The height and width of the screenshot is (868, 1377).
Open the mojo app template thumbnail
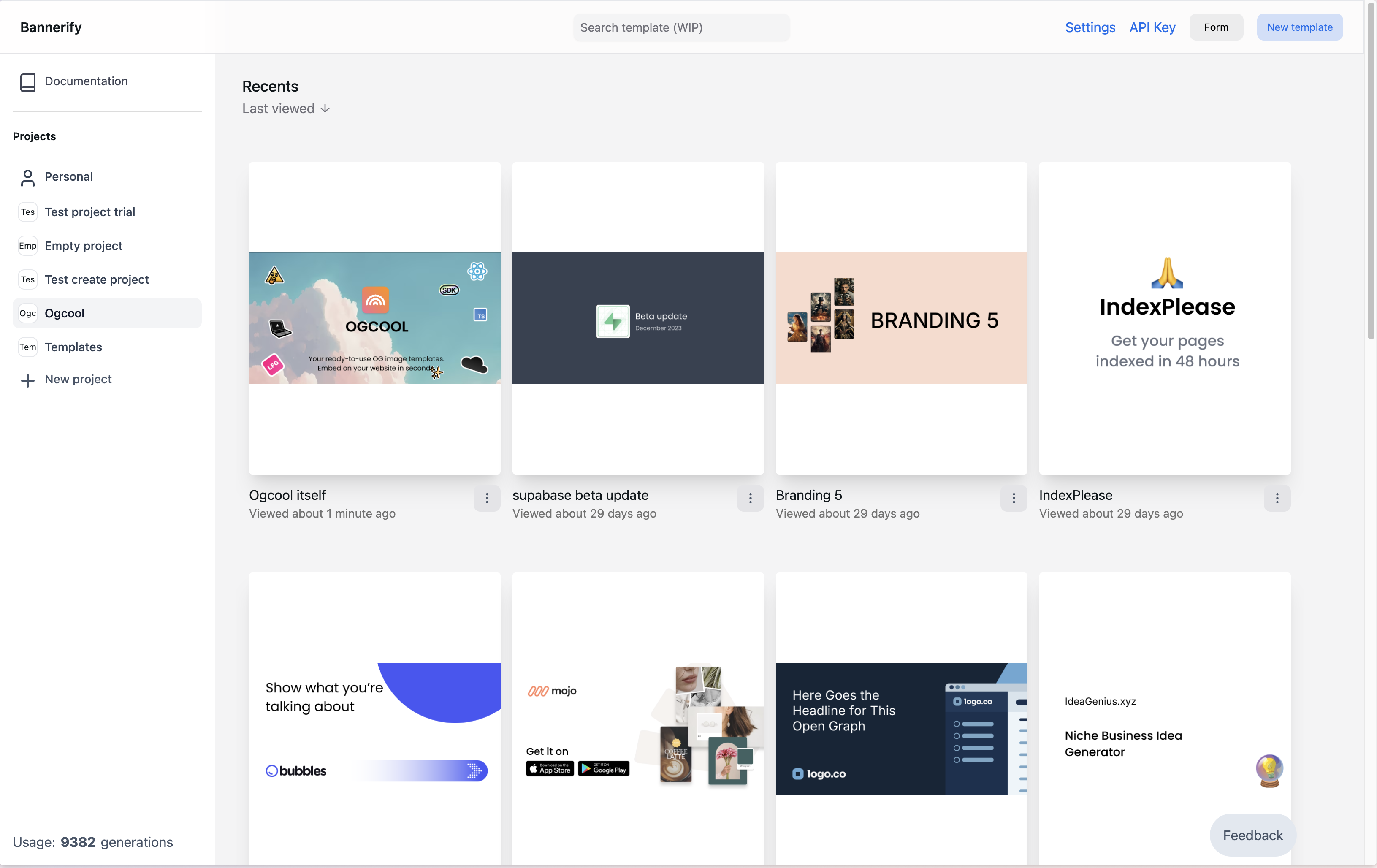click(637, 719)
